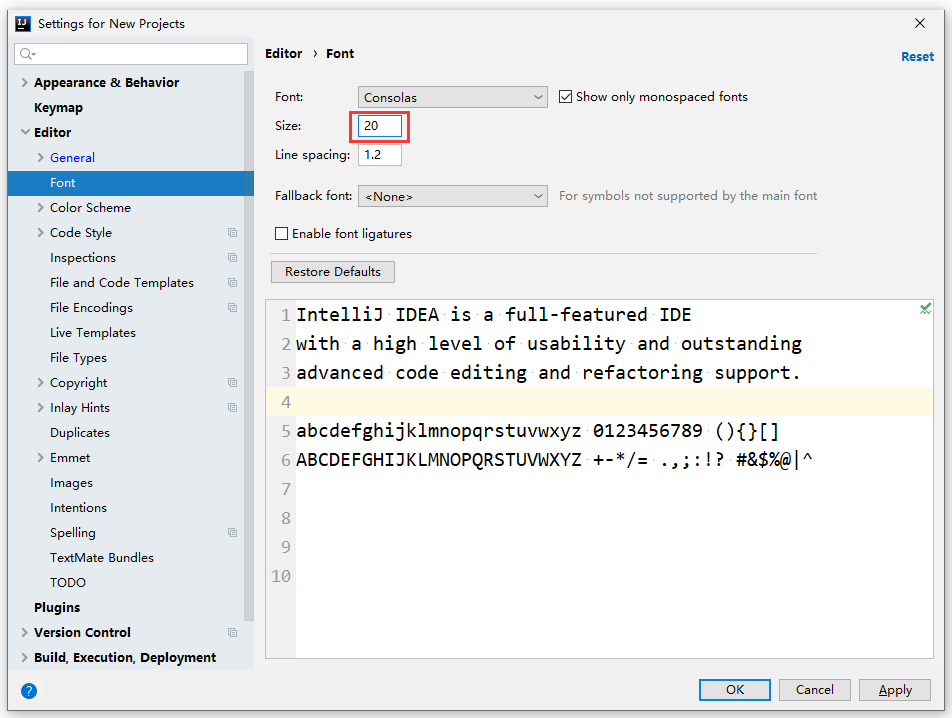Viewport: 952px width, 718px height.
Task: Click the settings tree vertical scrollbar
Action: (249, 346)
